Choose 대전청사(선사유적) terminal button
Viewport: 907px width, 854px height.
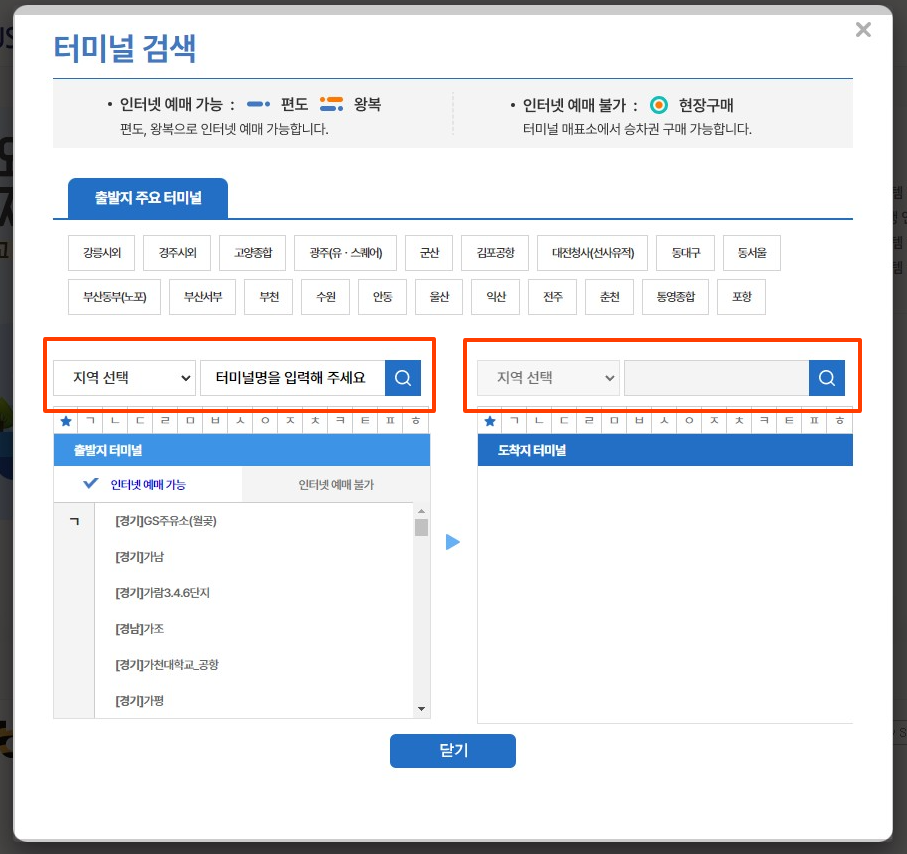(592, 253)
